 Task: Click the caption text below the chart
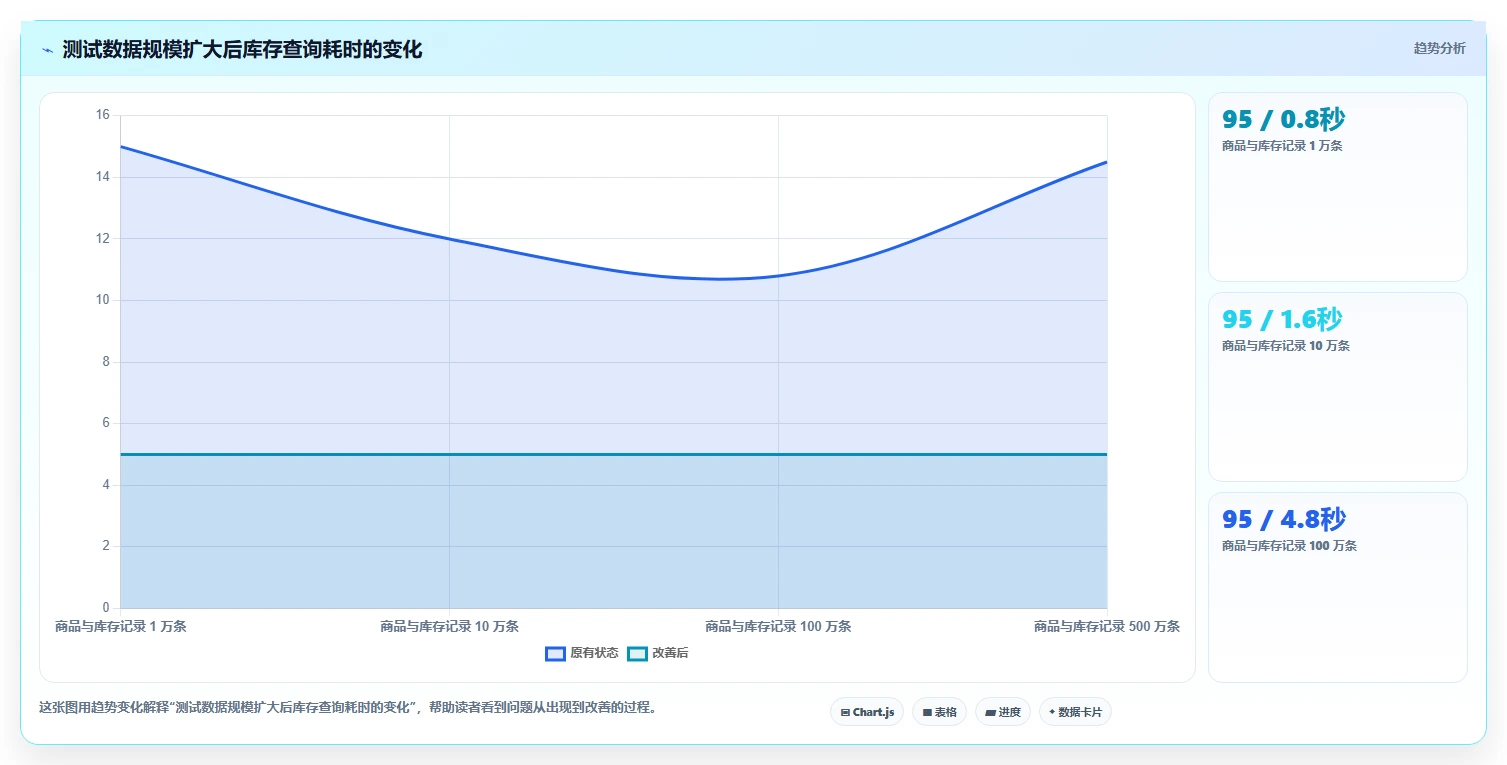tap(349, 707)
